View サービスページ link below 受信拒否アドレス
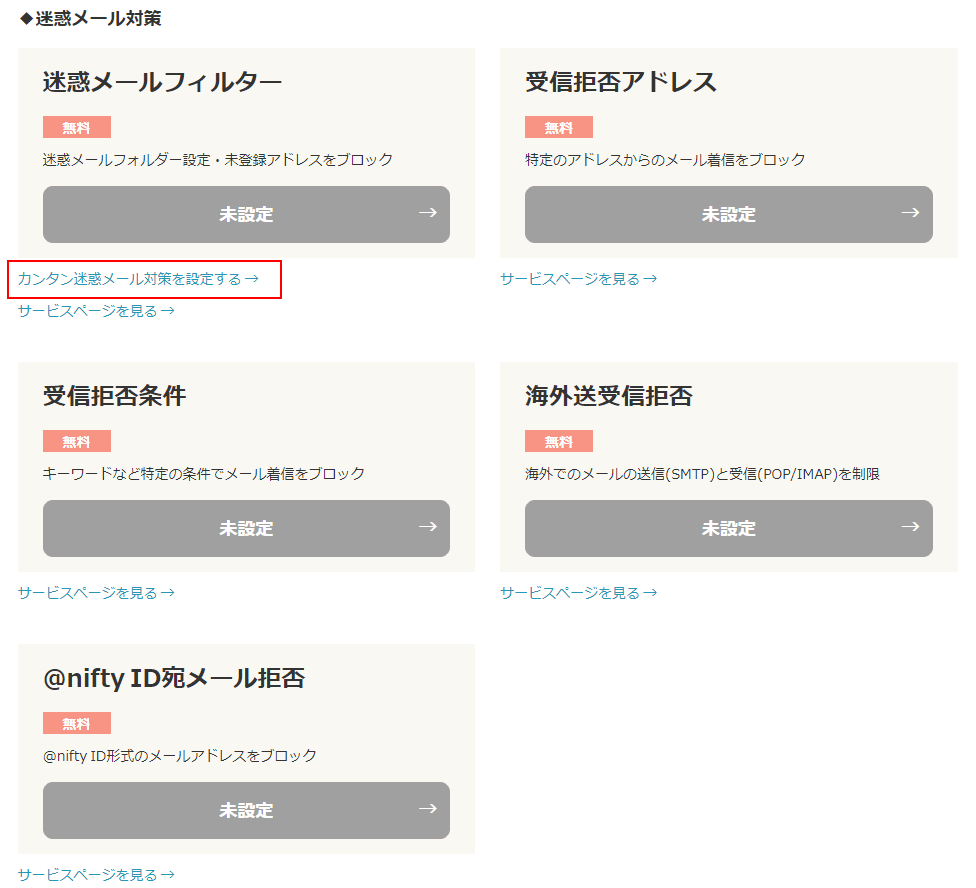This screenshot has height=888, width=976. 579,279
